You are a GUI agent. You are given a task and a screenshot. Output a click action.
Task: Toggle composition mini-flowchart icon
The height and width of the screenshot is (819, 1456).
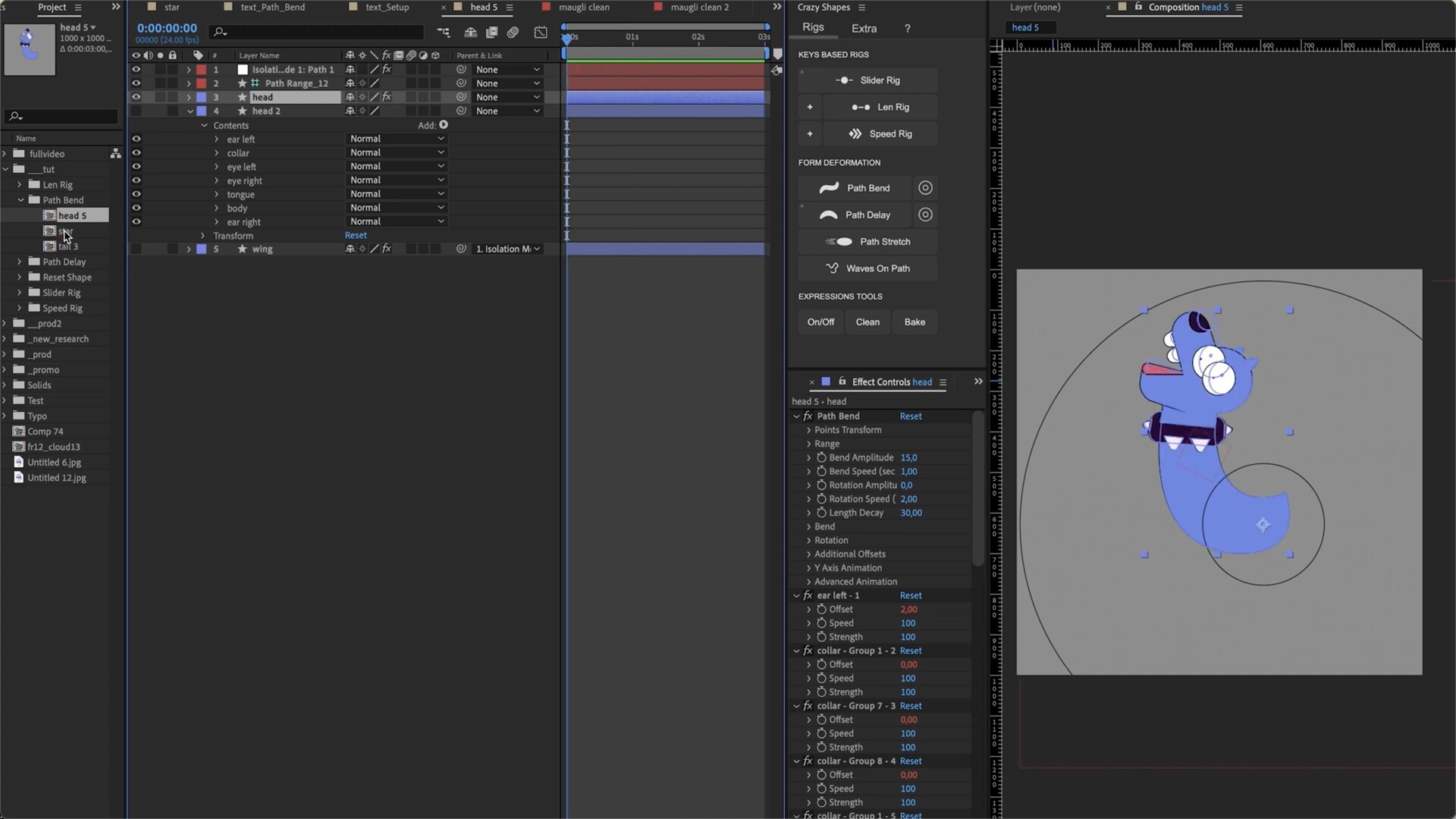[x=444, y=32]
